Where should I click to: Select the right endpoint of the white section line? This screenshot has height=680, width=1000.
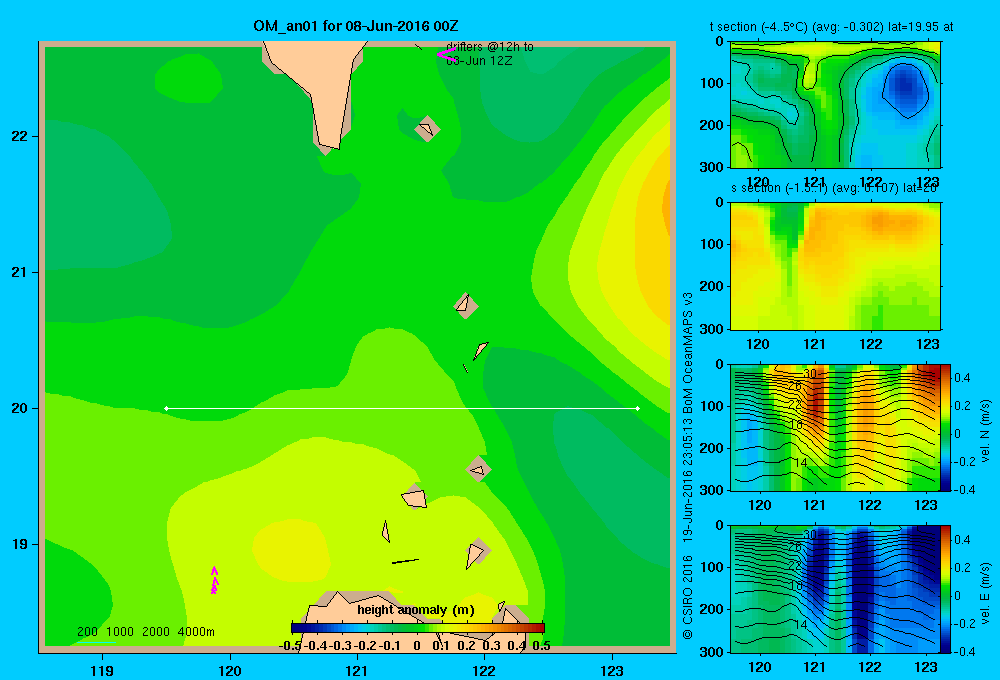tap(638, 408)
